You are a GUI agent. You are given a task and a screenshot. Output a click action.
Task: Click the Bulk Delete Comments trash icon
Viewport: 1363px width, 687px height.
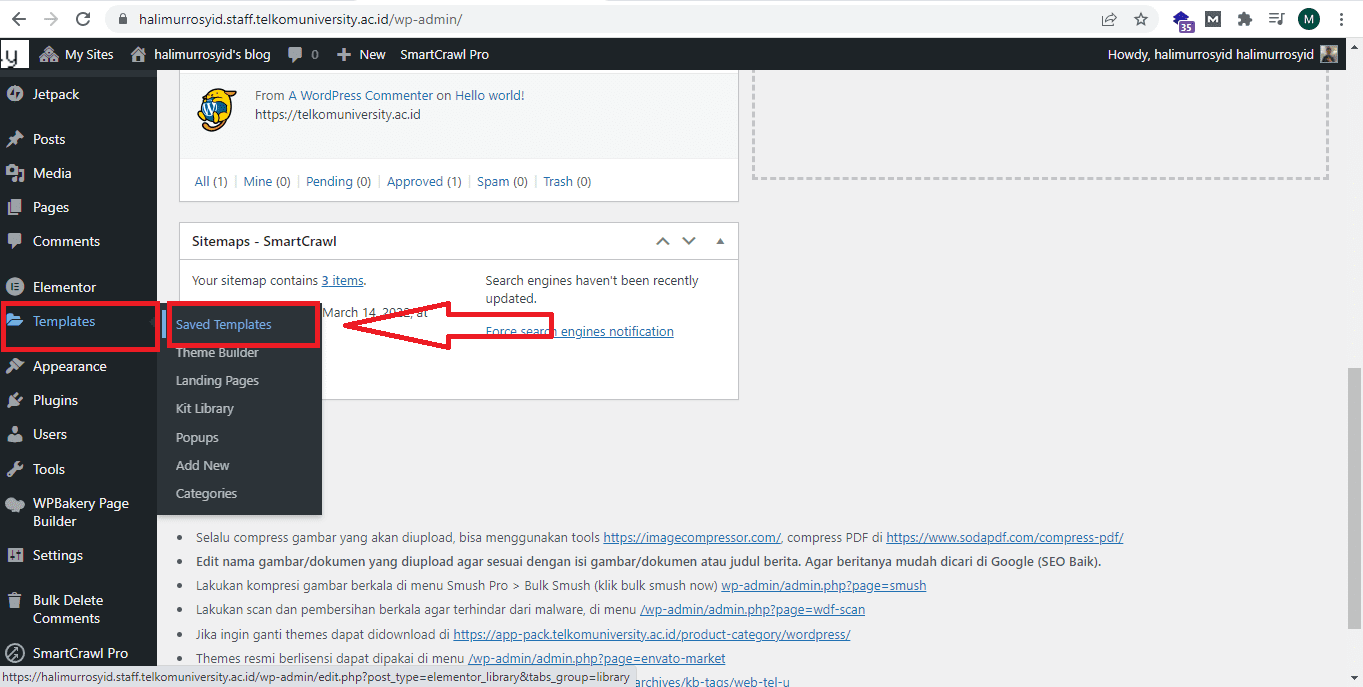point(14,601)
